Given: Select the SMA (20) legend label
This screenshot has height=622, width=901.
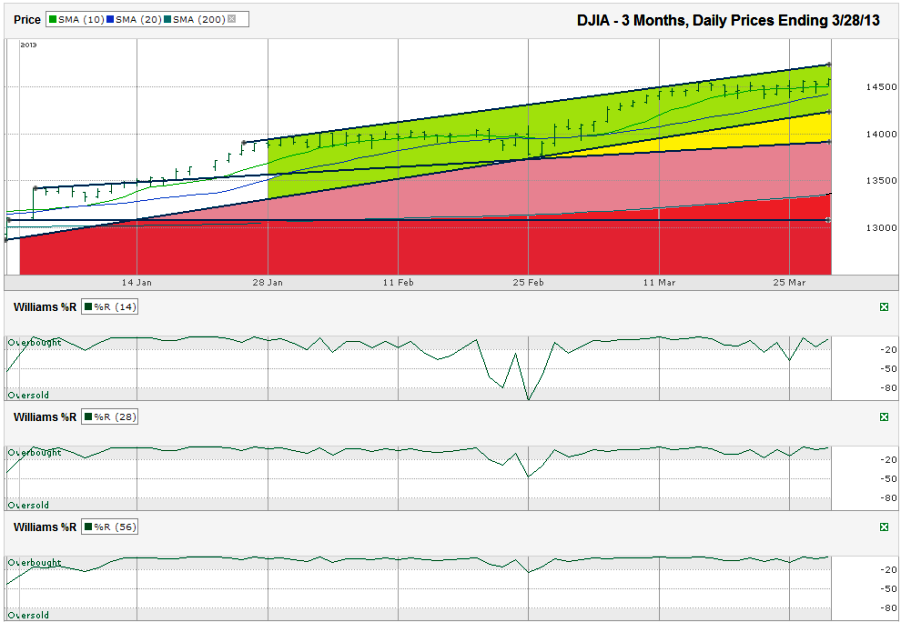Looking at the screenshot, I should tap(138, 20).
